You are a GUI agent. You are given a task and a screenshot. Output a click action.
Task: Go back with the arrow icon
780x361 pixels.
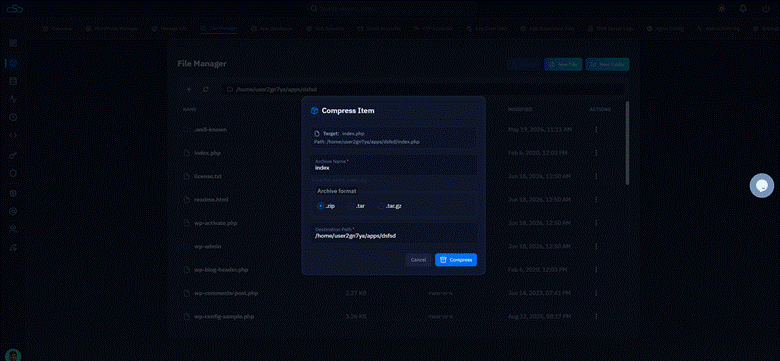[x=189, y=90]
